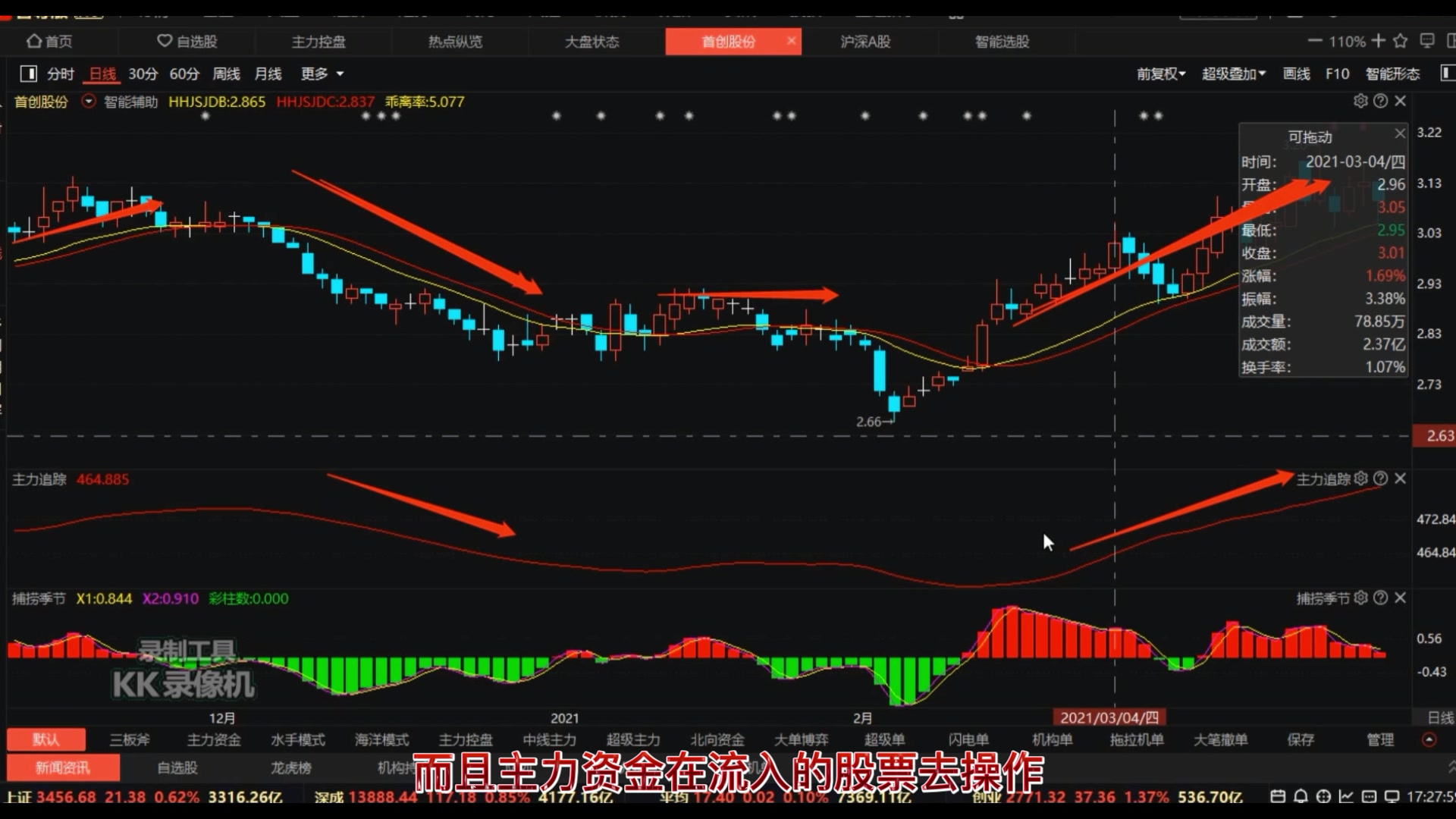Click the 日线 period label on date axis

point(1441,717)
